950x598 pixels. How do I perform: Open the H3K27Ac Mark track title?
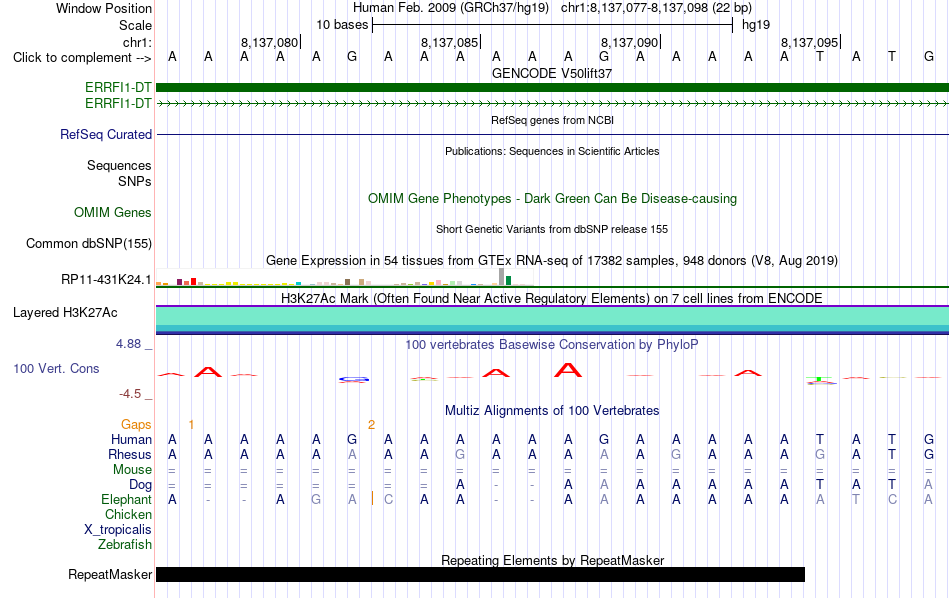(552, 299)
